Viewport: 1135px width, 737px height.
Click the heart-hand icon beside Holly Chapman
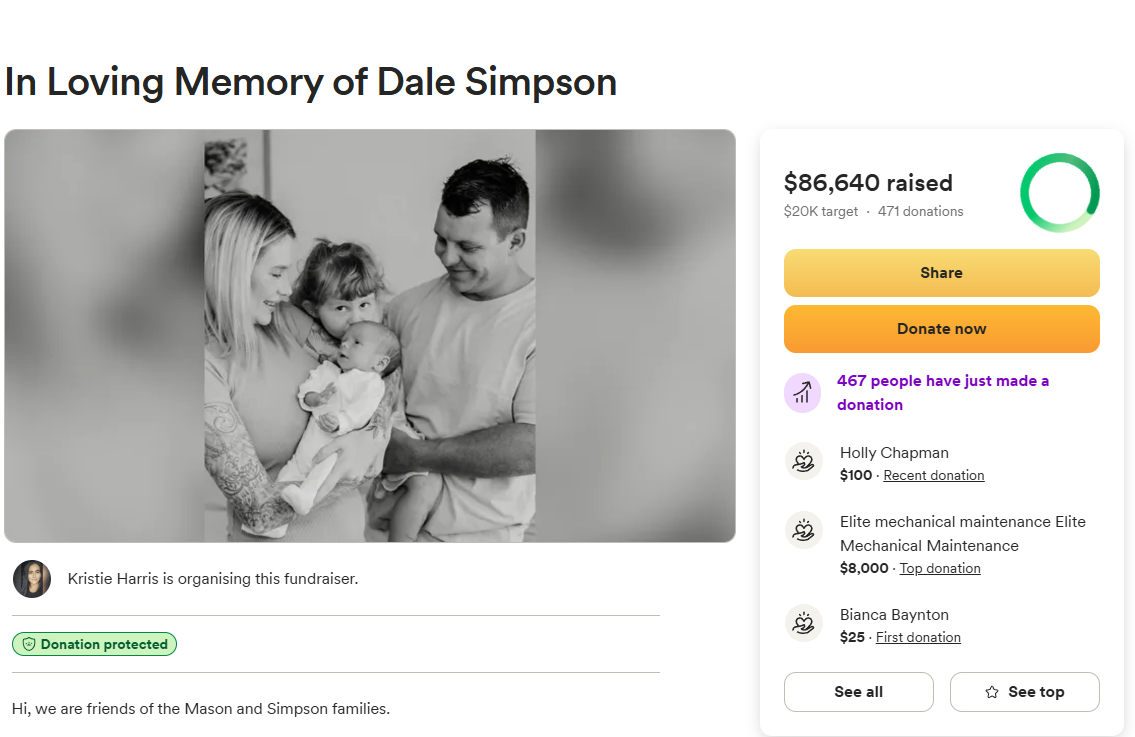[803, 462]
